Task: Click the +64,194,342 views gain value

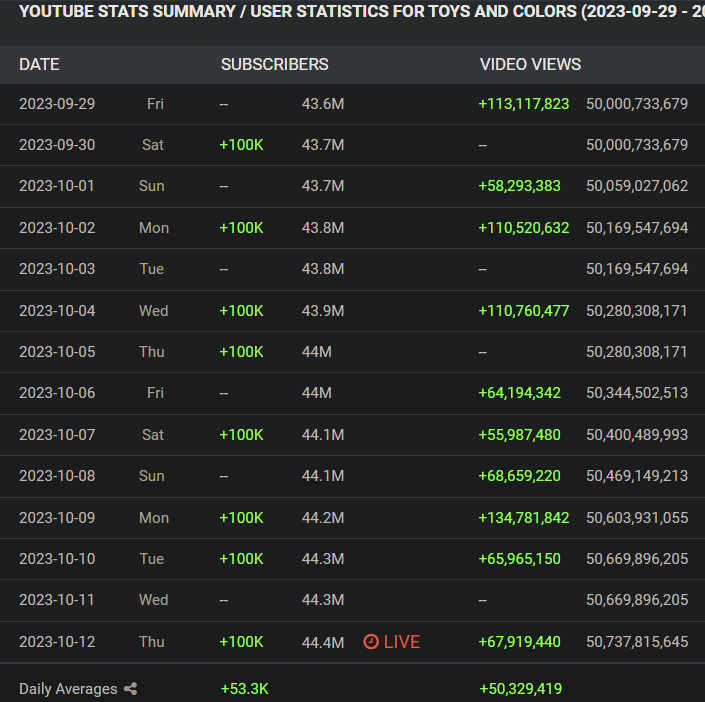Action: [x=519, y=393]
